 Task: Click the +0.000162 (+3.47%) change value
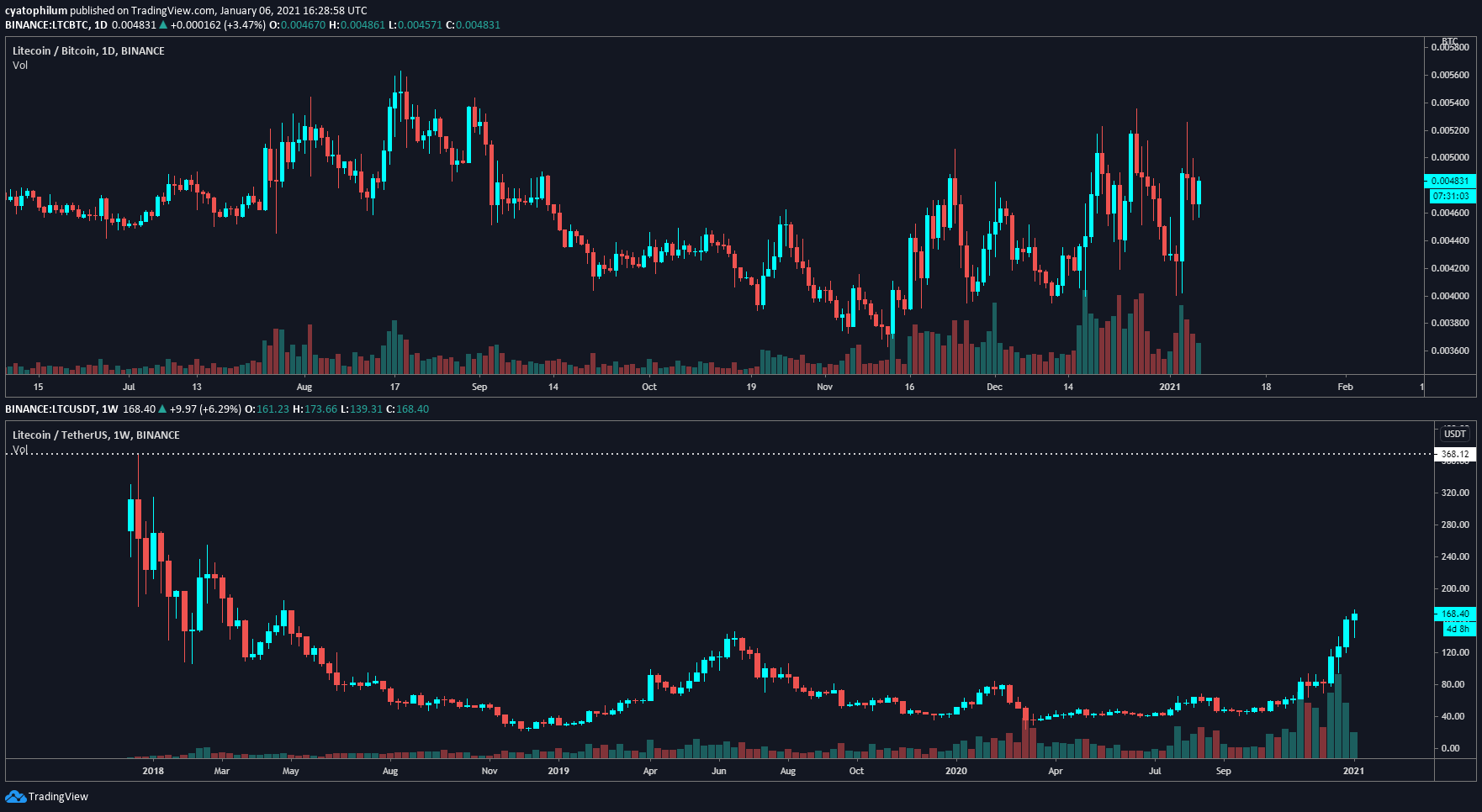(x=218, y=24)
